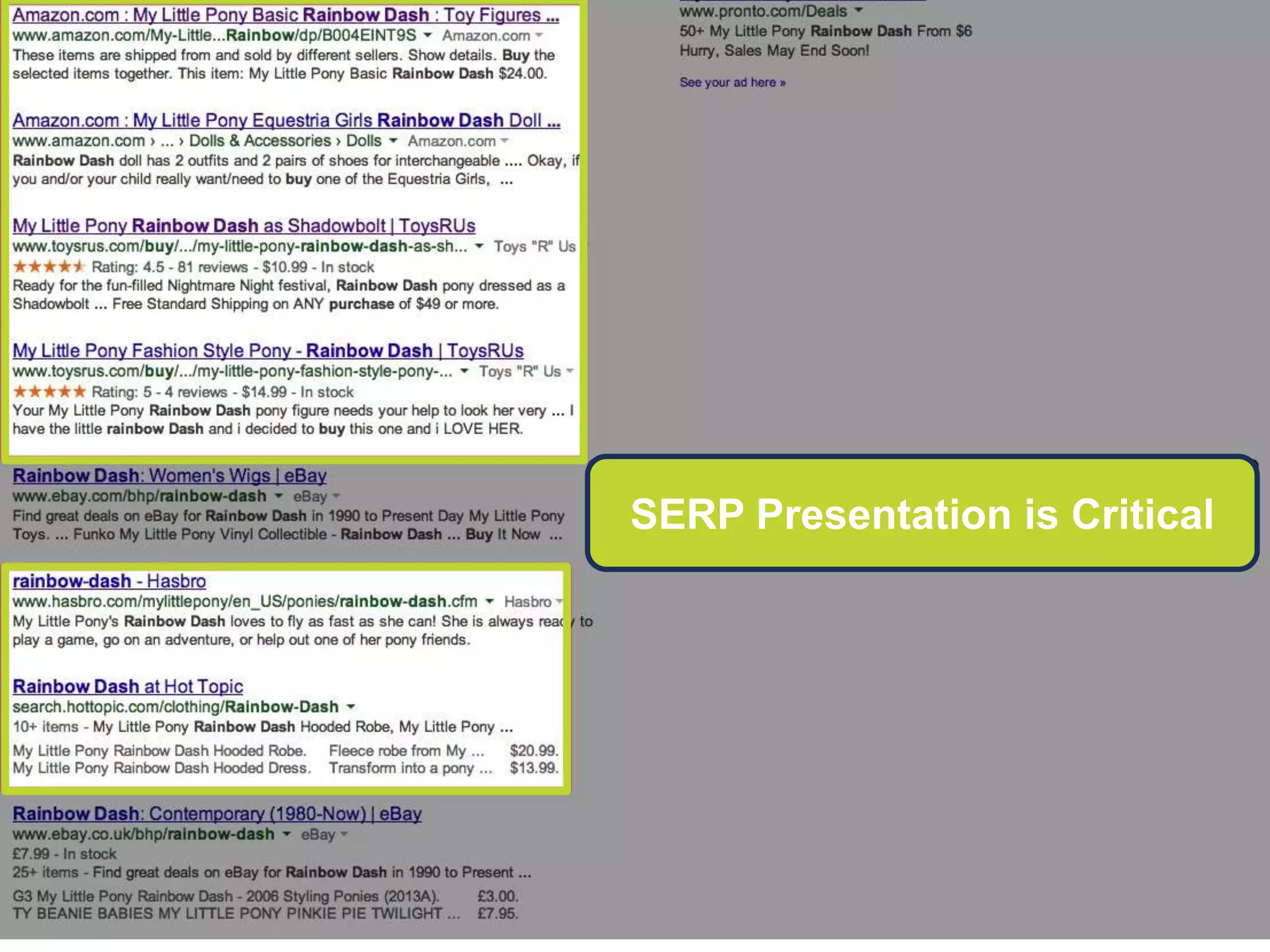
Task: Click '£7.99 - In stock' text in eBay UK result
Action: pos(64,854)
